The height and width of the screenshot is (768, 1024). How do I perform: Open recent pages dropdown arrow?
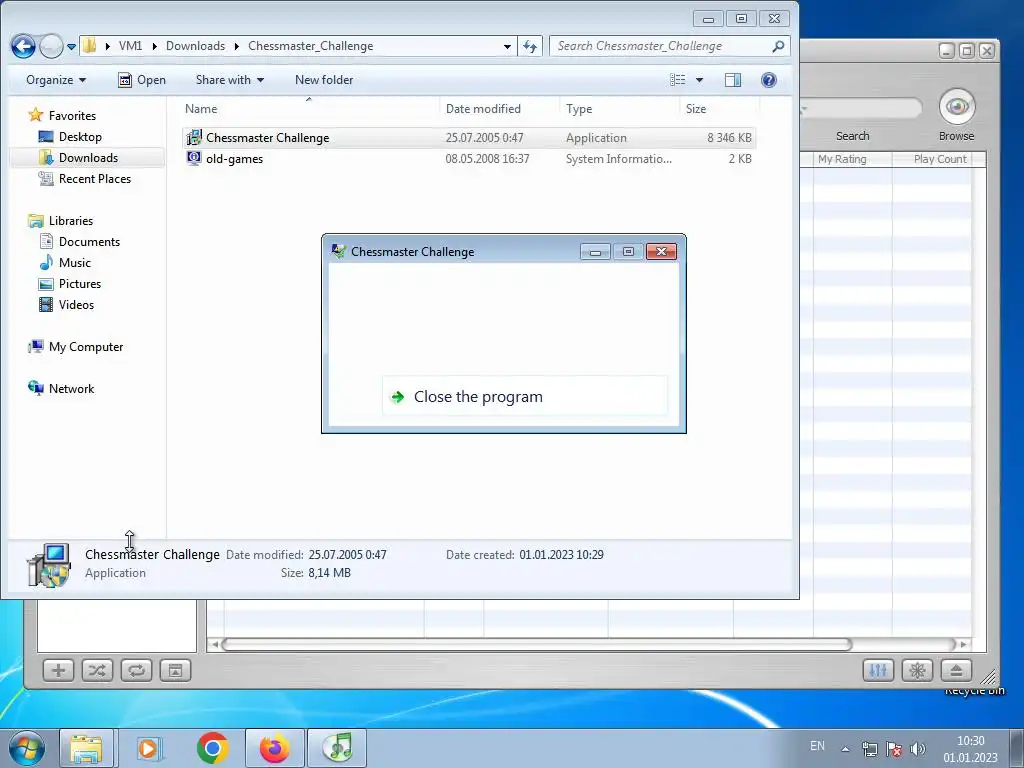(x=71, y=47)
